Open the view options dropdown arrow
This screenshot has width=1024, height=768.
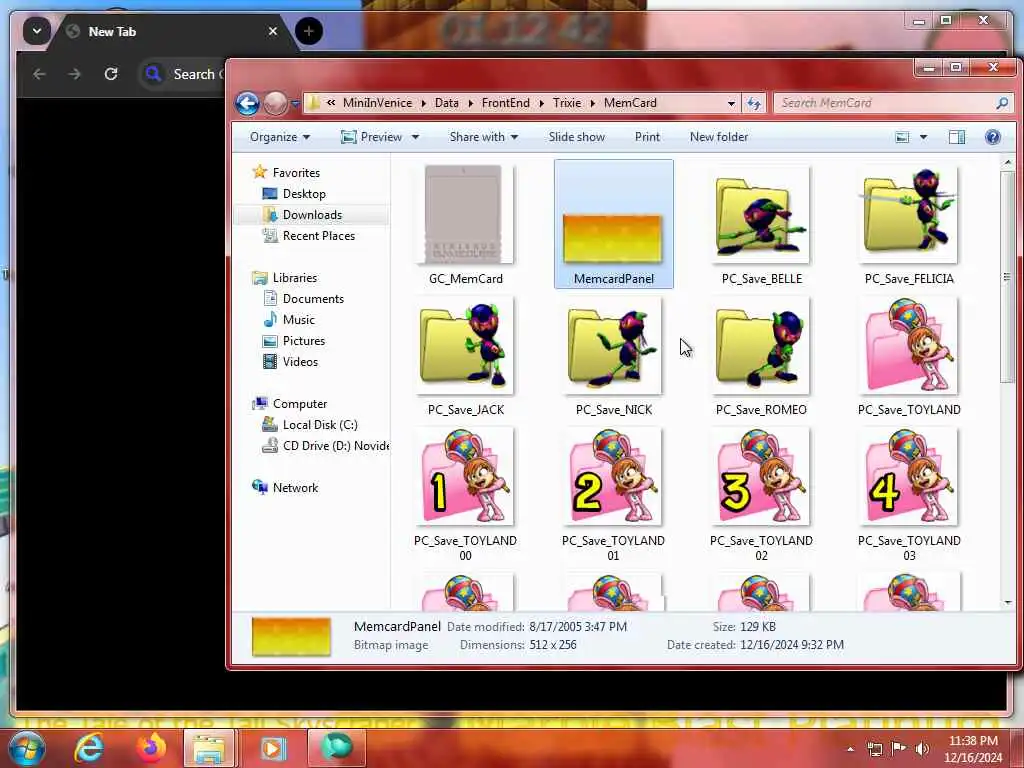coord(923,137)
